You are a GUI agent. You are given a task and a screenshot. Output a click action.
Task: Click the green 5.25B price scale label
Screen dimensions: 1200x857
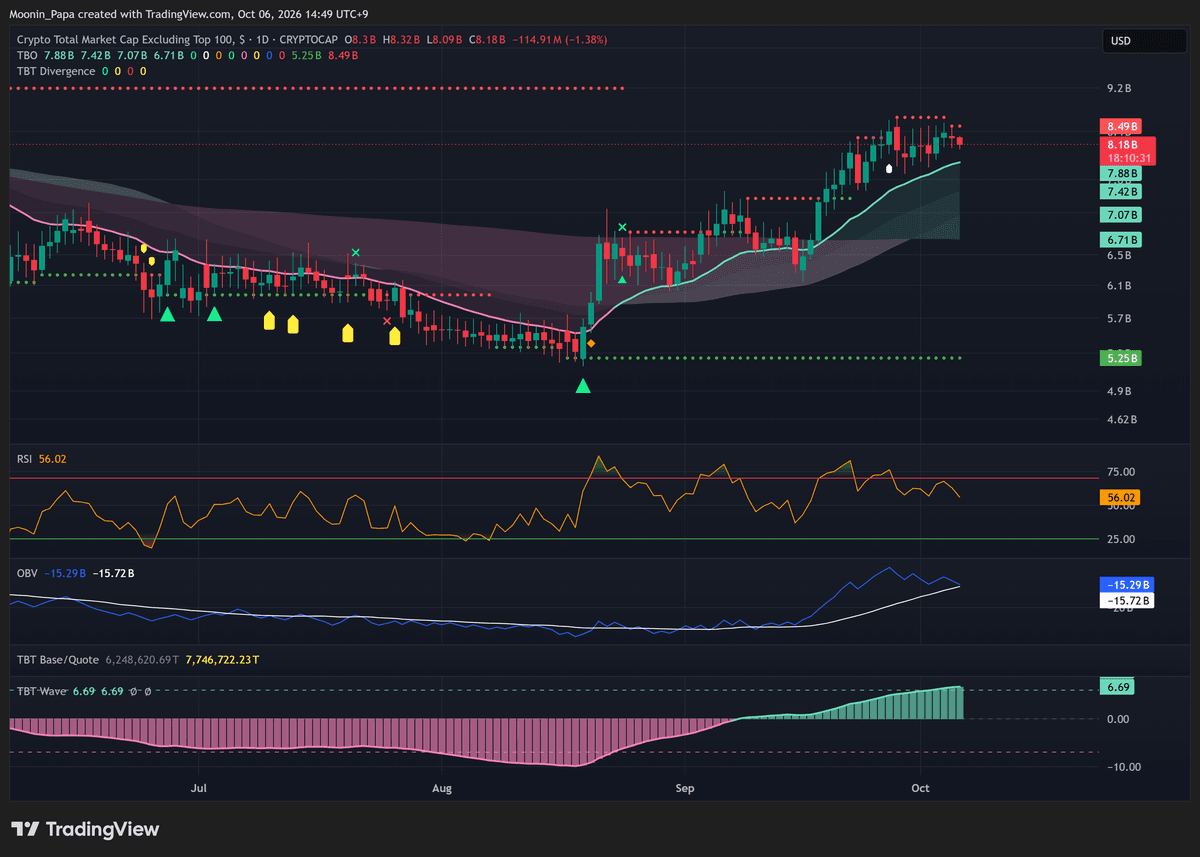tap(1123, 358)
